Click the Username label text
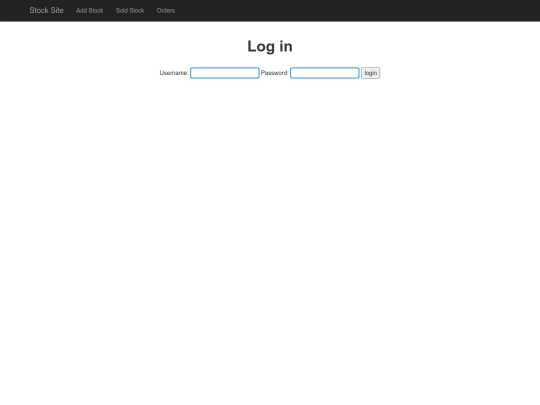Image resolution: width=540 pixels, height=405 pixels. coord(174,73)
